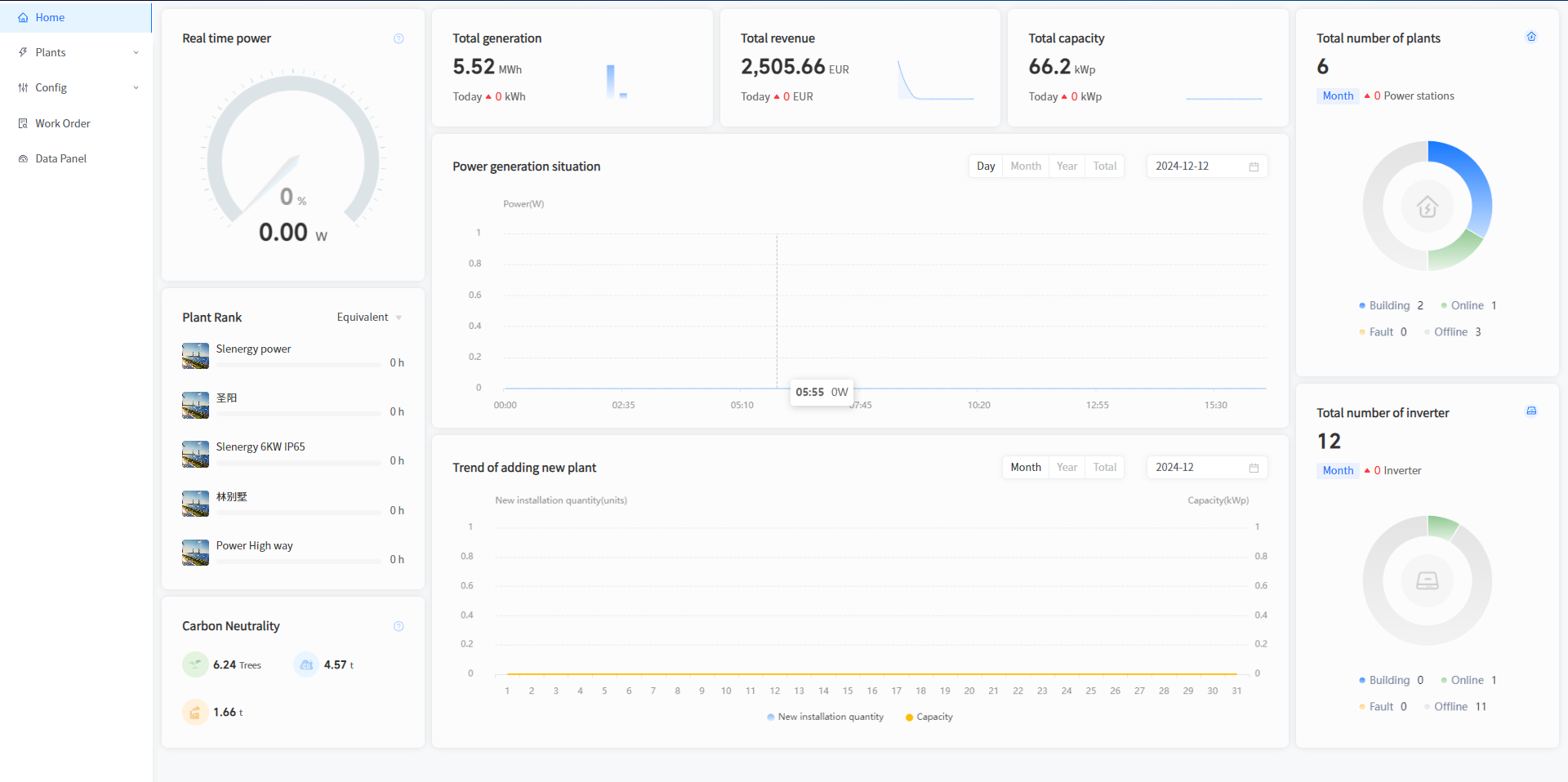Click the Work Order sidebar icon
This screenshot has width=1568, height=782.
(23, 123)
